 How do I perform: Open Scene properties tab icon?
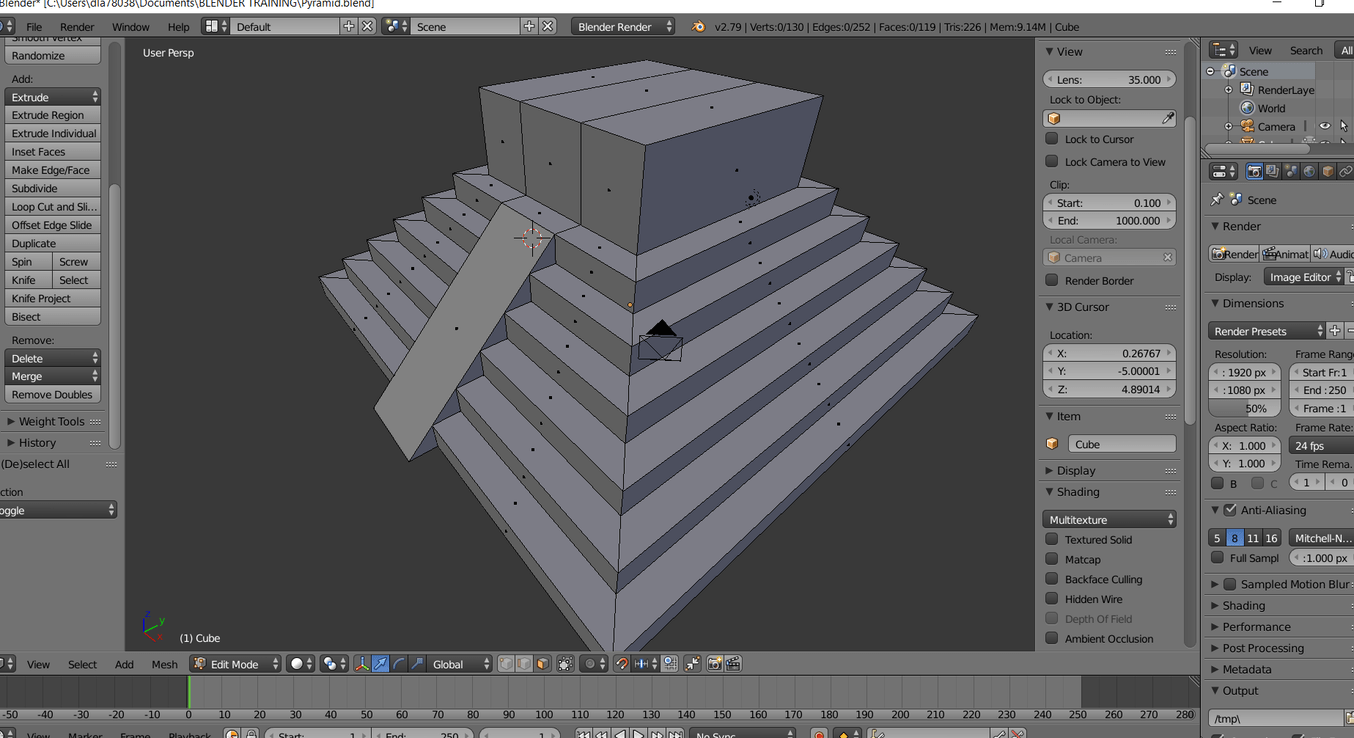point(1291,172)
